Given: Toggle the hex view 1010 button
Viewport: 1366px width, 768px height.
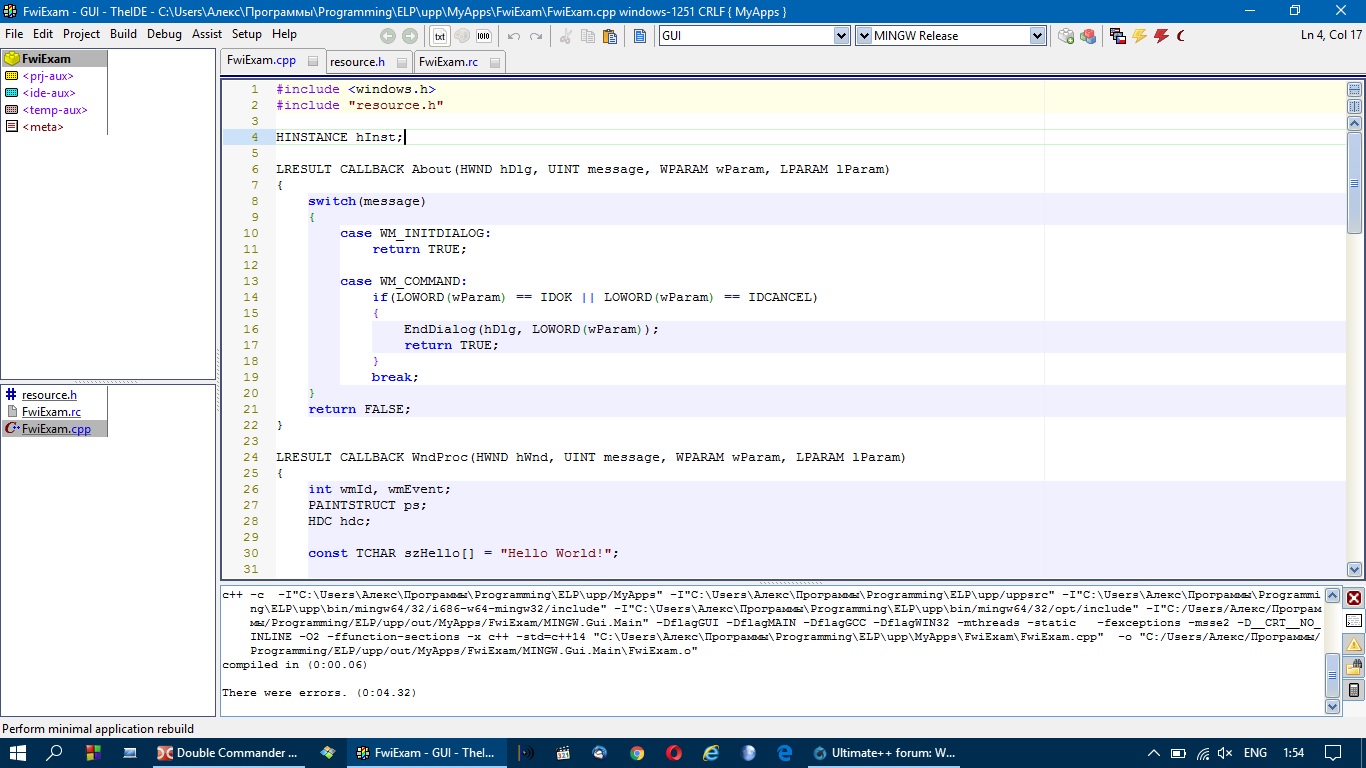Looking at the screenshot, I should 484,36.
